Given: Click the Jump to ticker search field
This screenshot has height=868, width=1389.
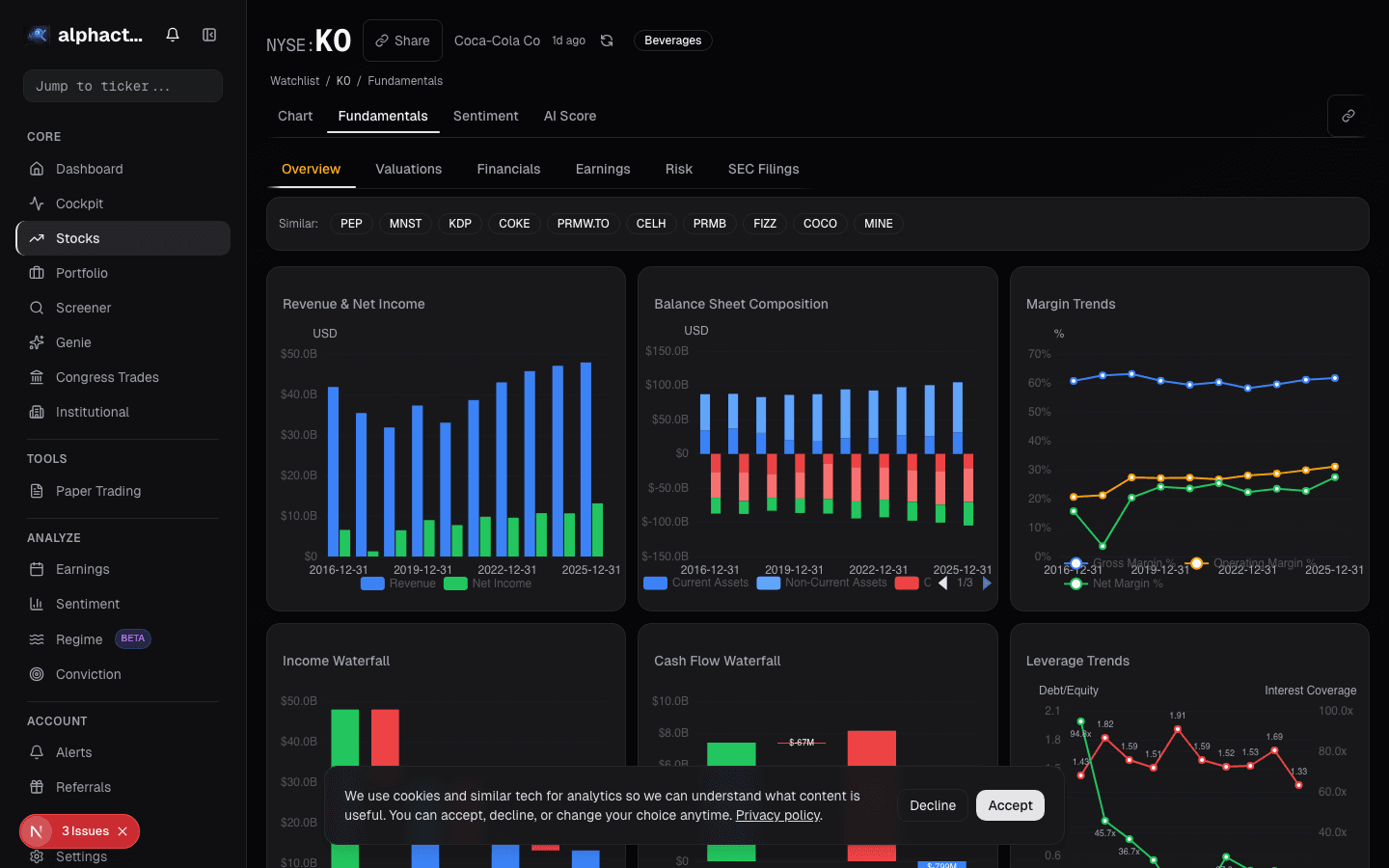Looking at the screenshot, I should click(x=123, y=86).
